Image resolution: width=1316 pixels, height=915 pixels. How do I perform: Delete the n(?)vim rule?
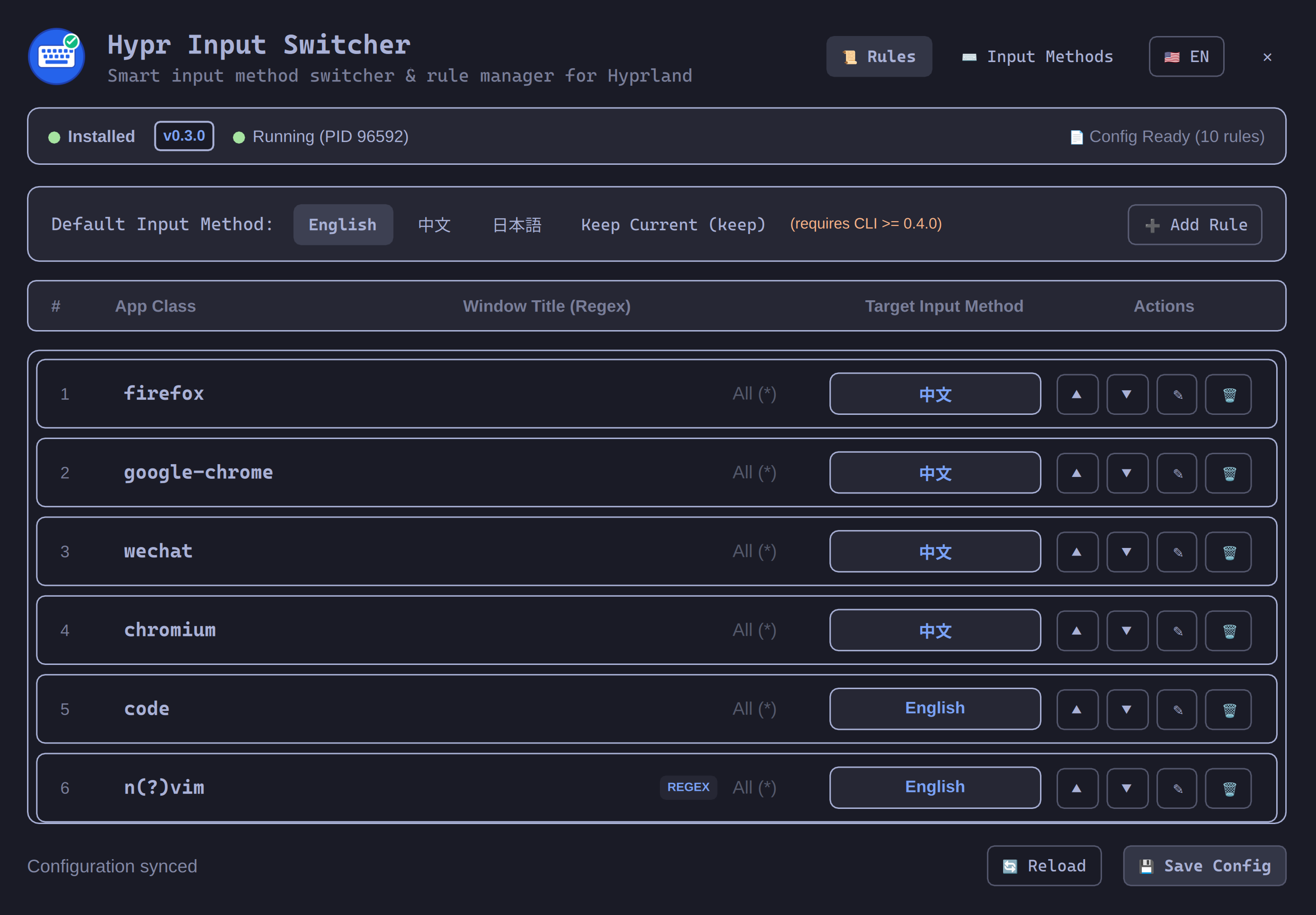1228,788
